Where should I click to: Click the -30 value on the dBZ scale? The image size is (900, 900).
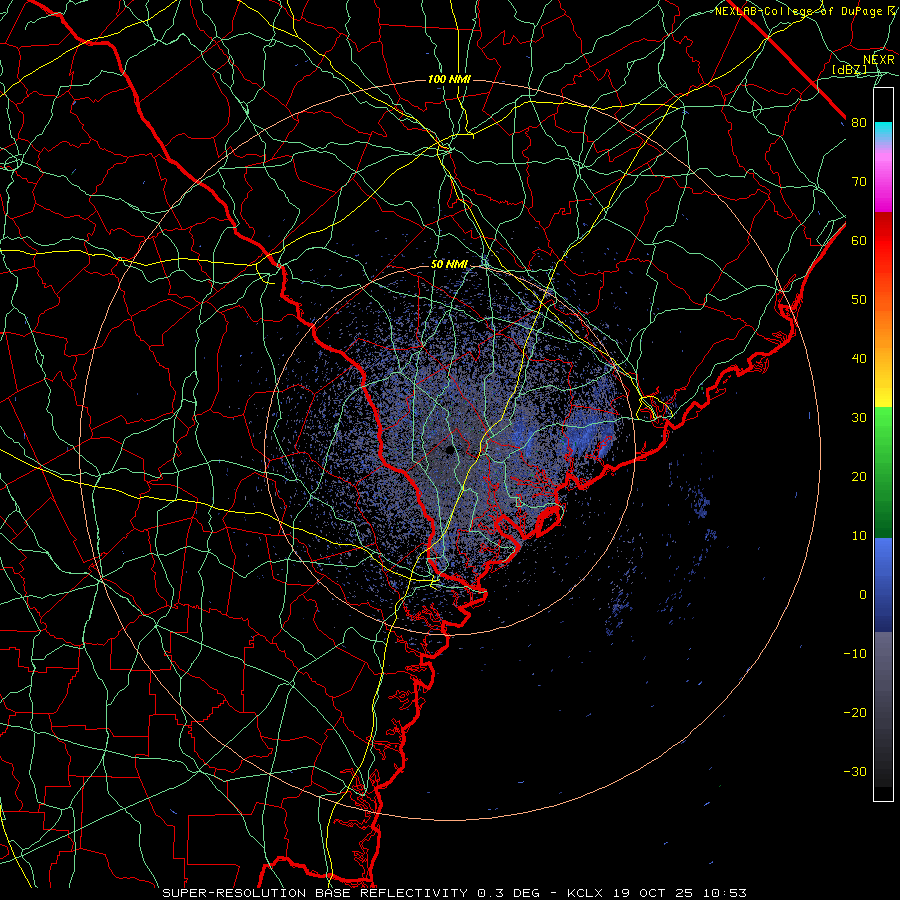[x=855, y=771]
